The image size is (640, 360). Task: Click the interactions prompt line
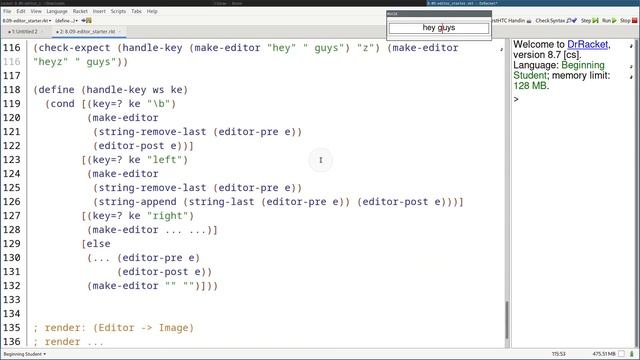click(571, 99)
